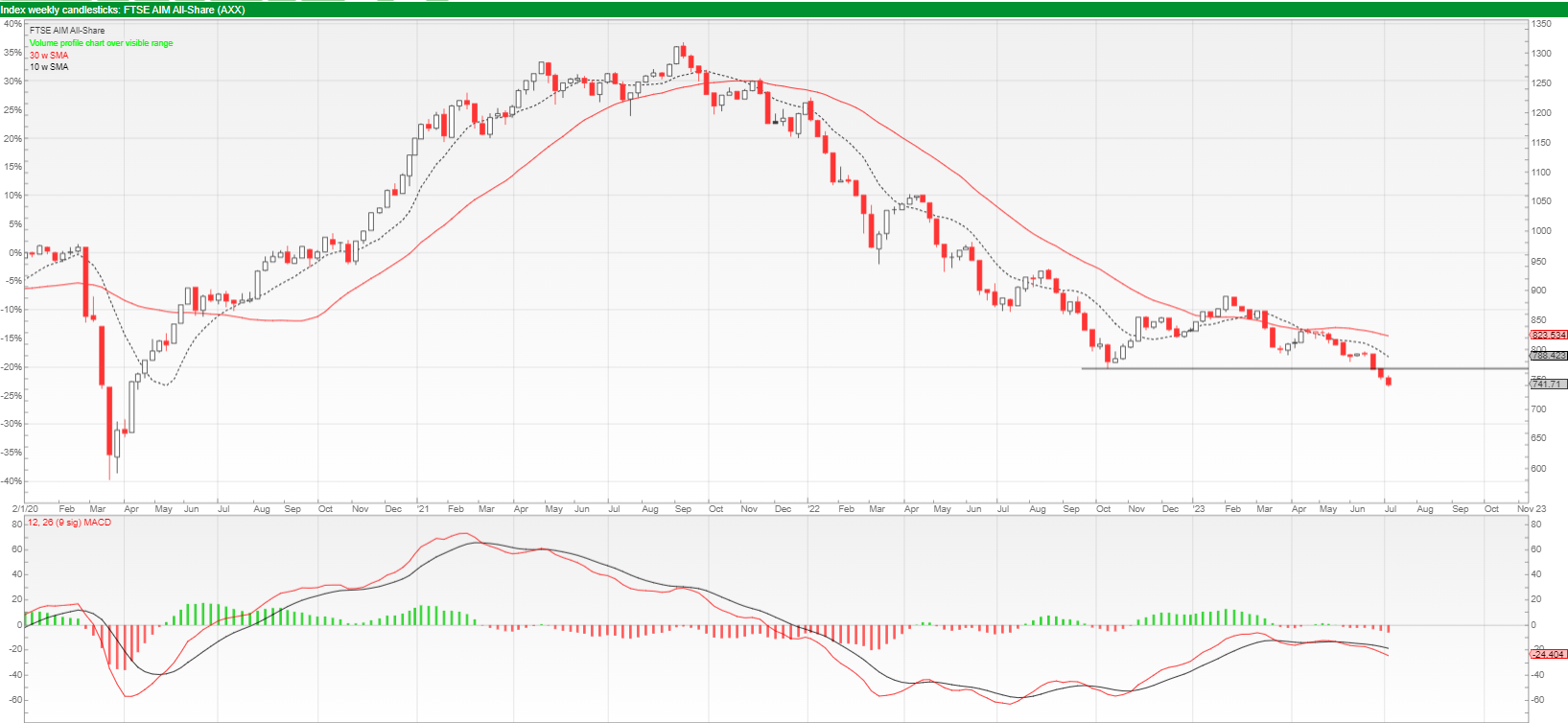This screenshot has height=723, width=1568.
Task: Select the latest red weekly candlestick
Action: click(1389, 382)
